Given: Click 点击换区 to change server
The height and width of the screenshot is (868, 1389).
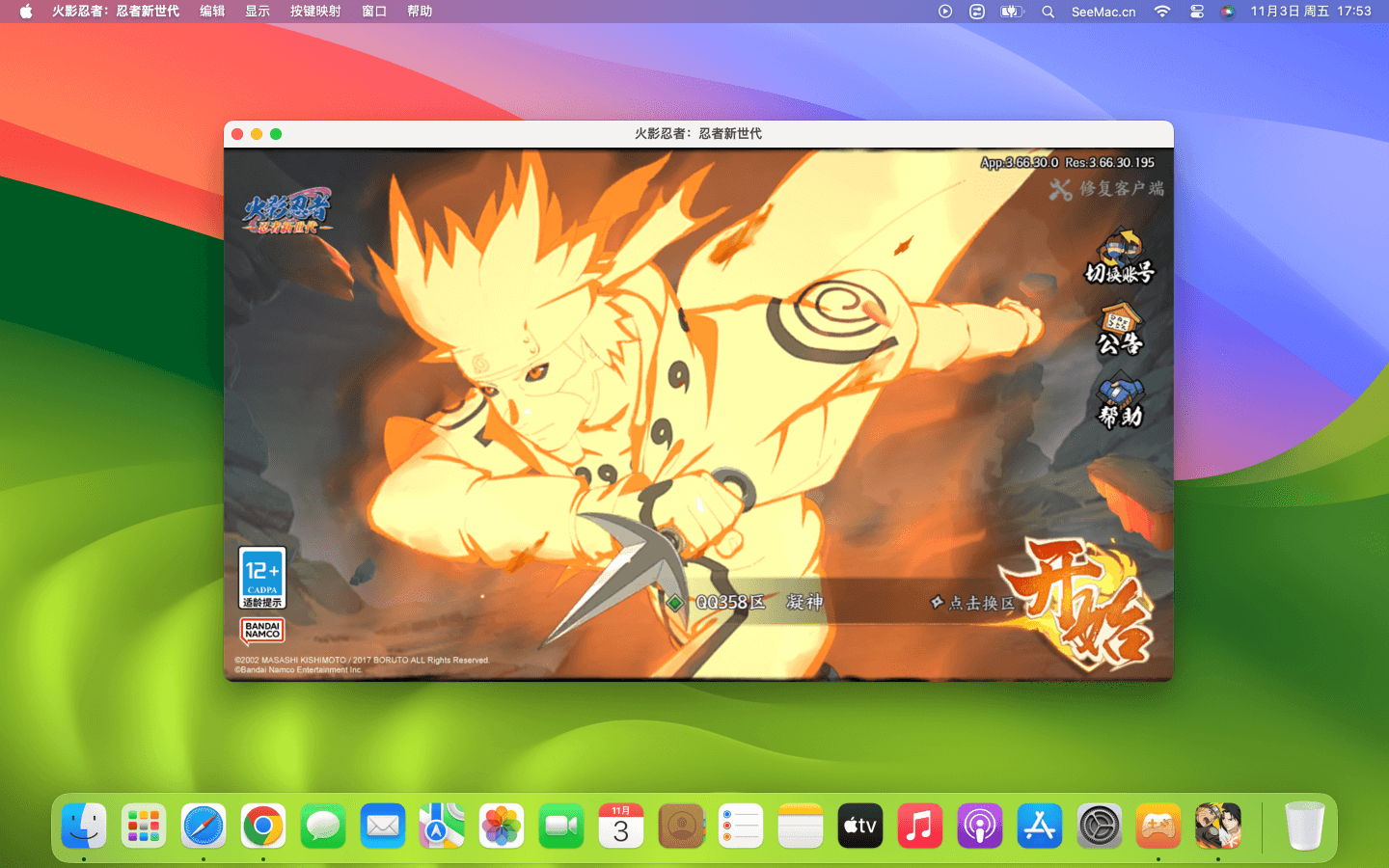Looking at the screenshot, I should pyautogui.click(x=973, y=603).
